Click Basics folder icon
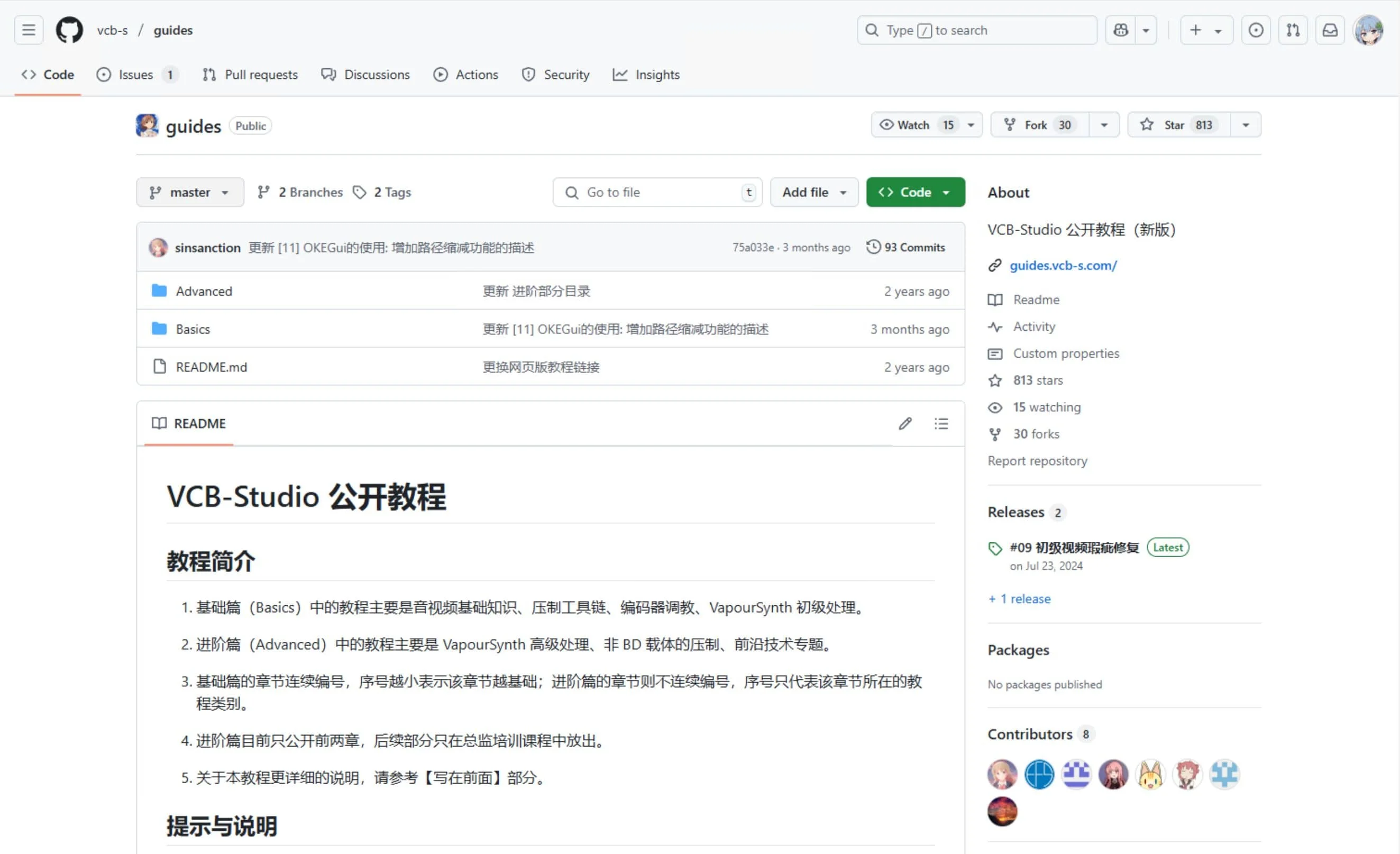The image size is (1400, 854). (x=159, y=329)
